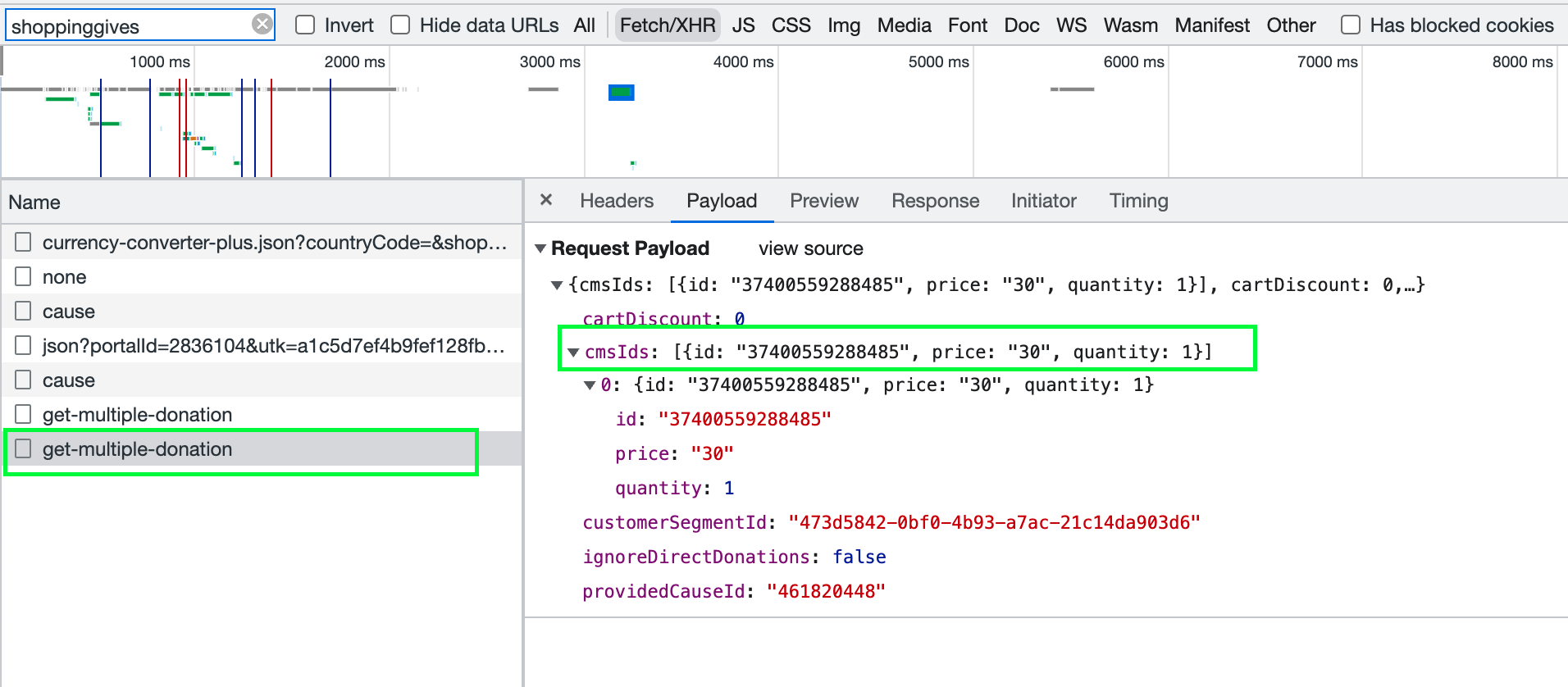1568x687 pixels.
Task: Open the Headers tab
Action: [617, 201]
